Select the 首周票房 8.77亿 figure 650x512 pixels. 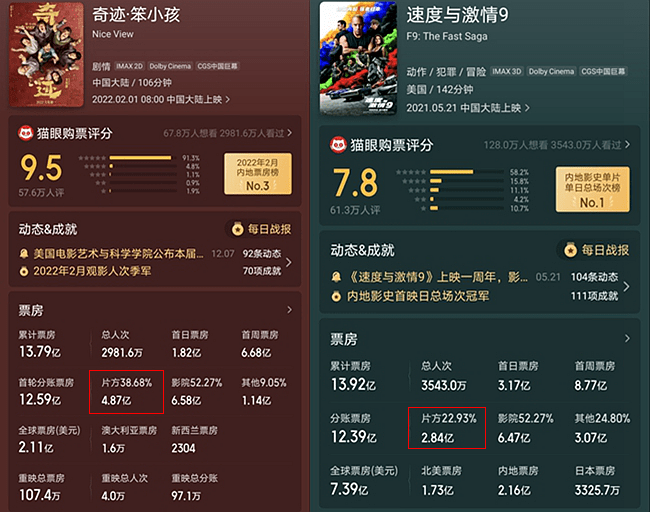click(595, 376)
